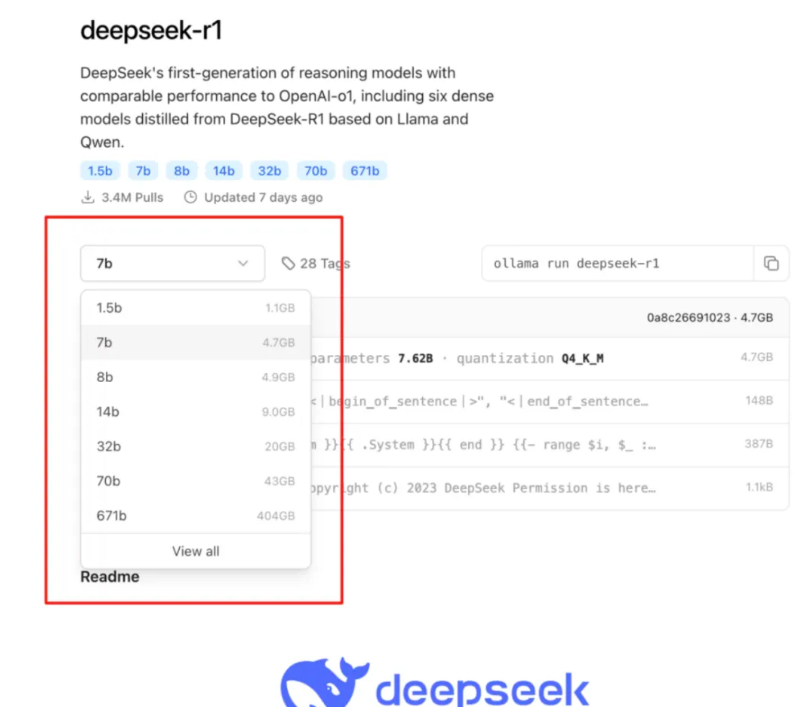
Task: Click the clock icon beside Updated
Action: point(191,197)
